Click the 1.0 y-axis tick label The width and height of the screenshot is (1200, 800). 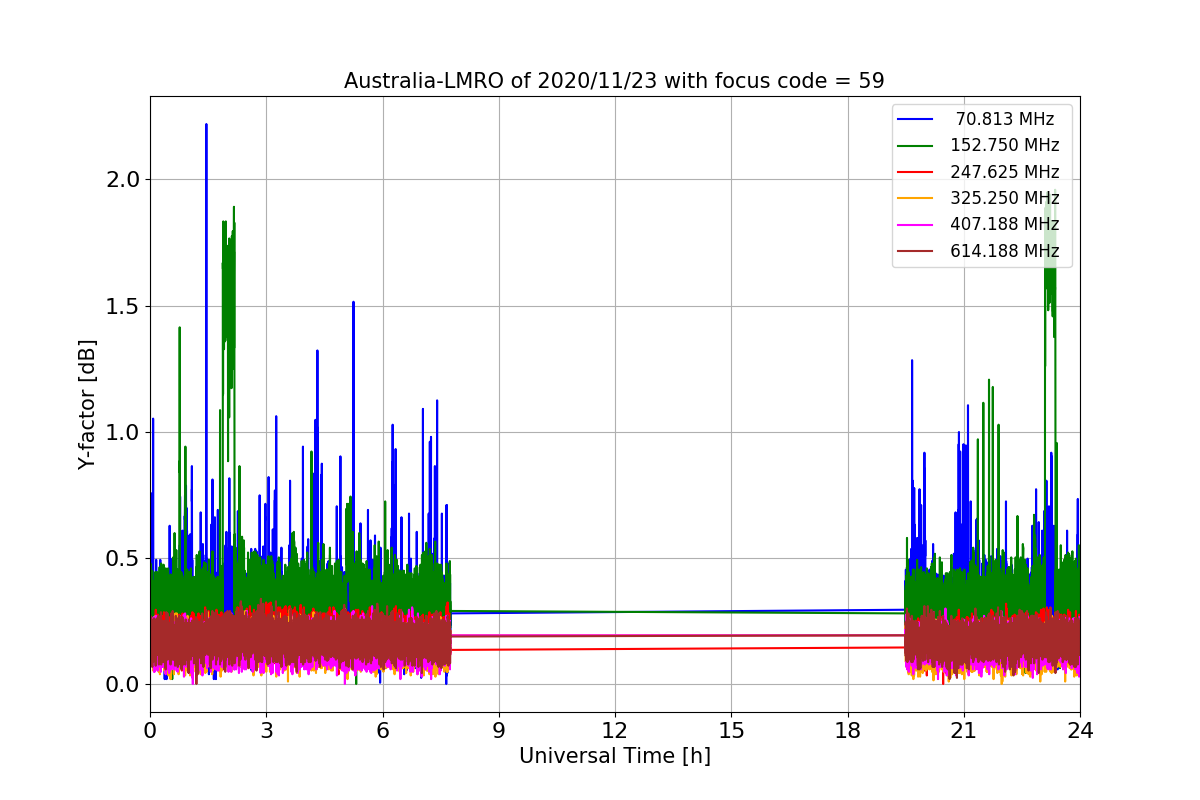click(x=122, y=432)
